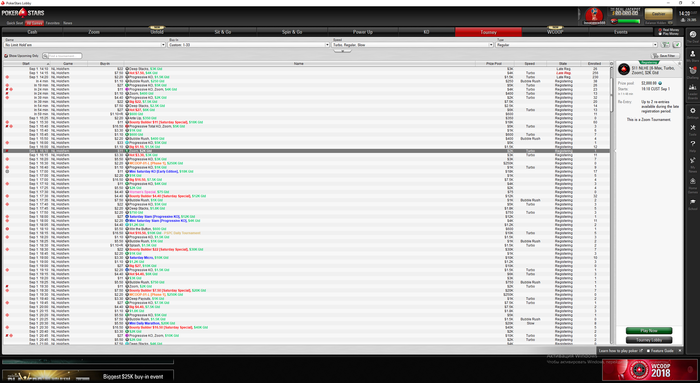
Task: Select the Real Money radio option
Action: point(668,30)
